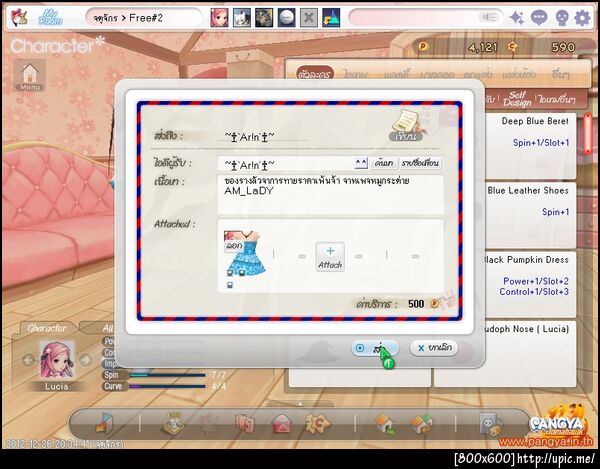Click the Spin stat progress bar

(167, 375)
